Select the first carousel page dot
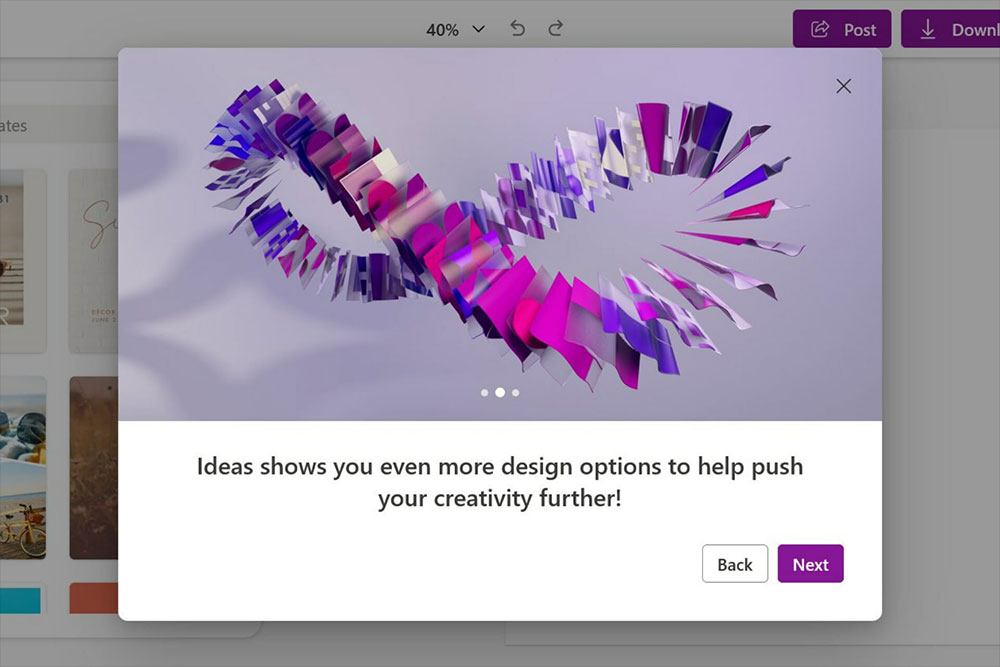This screenshot has height=667, width=1000. tap(485, 393)
